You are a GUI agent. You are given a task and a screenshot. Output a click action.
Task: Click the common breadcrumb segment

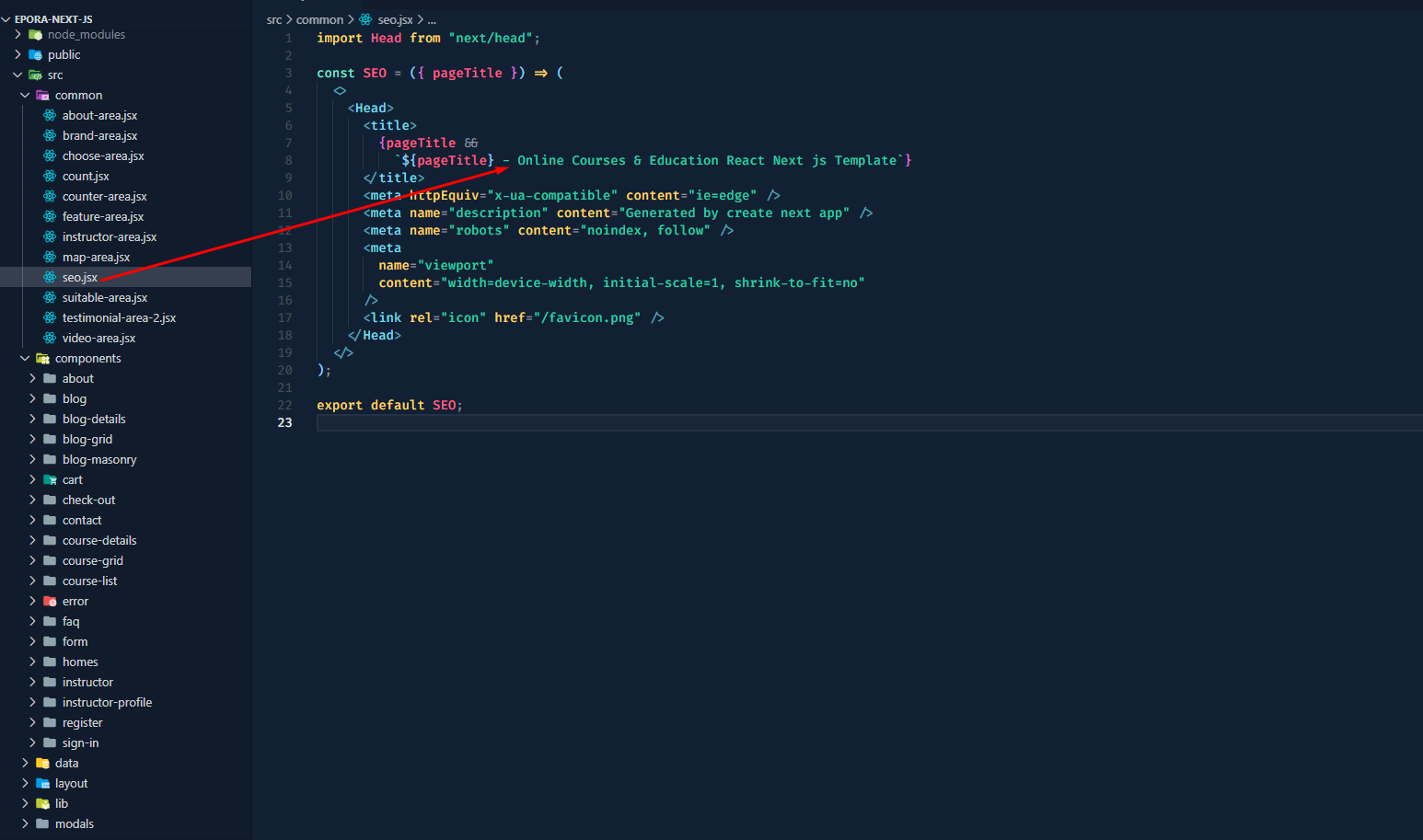pyautogui.click(x=319, y=19)
